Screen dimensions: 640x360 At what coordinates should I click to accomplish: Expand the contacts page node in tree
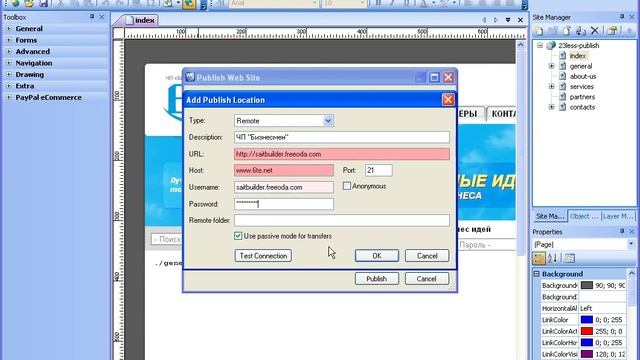point(551,107)
